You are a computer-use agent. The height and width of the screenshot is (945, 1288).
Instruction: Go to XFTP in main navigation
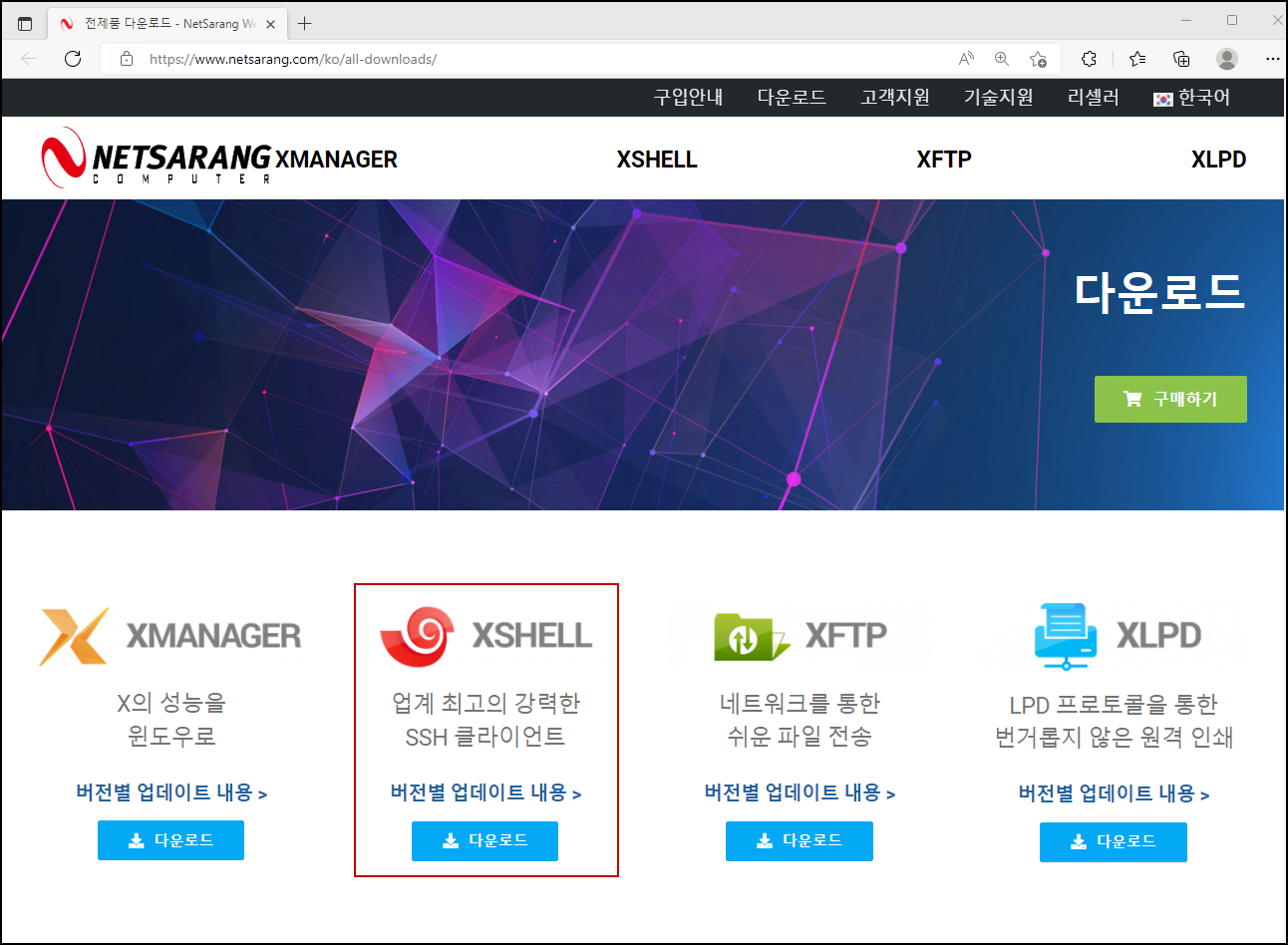944,159
